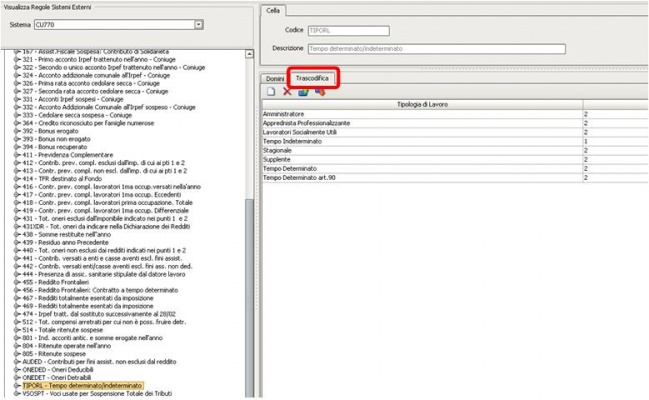Expand node 324 Acconto addizionale comunale
The width and height of the screenshot is (649, 400).
[x=17, y=75]
